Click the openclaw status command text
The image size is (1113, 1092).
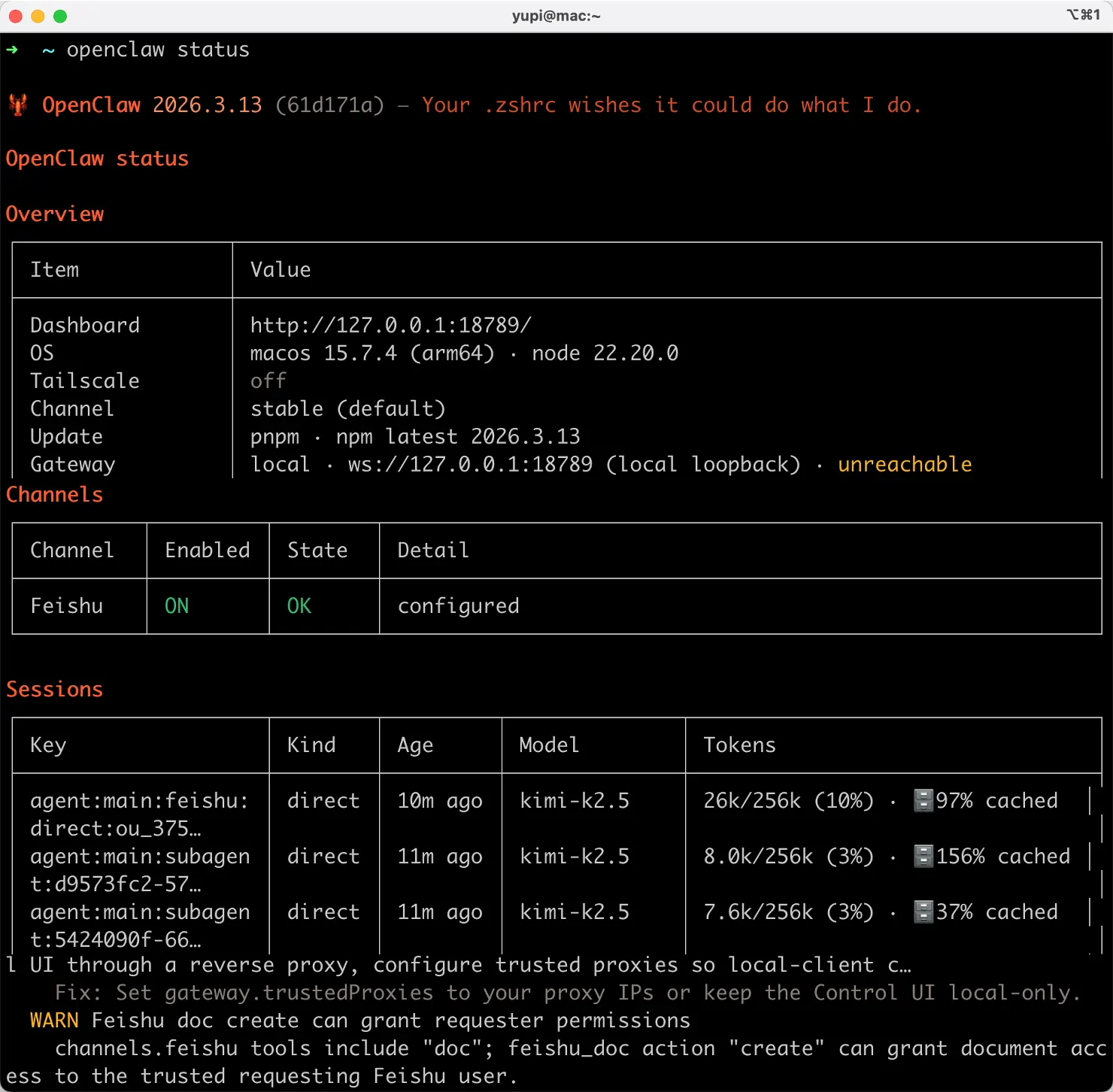[x=158, y=50]
